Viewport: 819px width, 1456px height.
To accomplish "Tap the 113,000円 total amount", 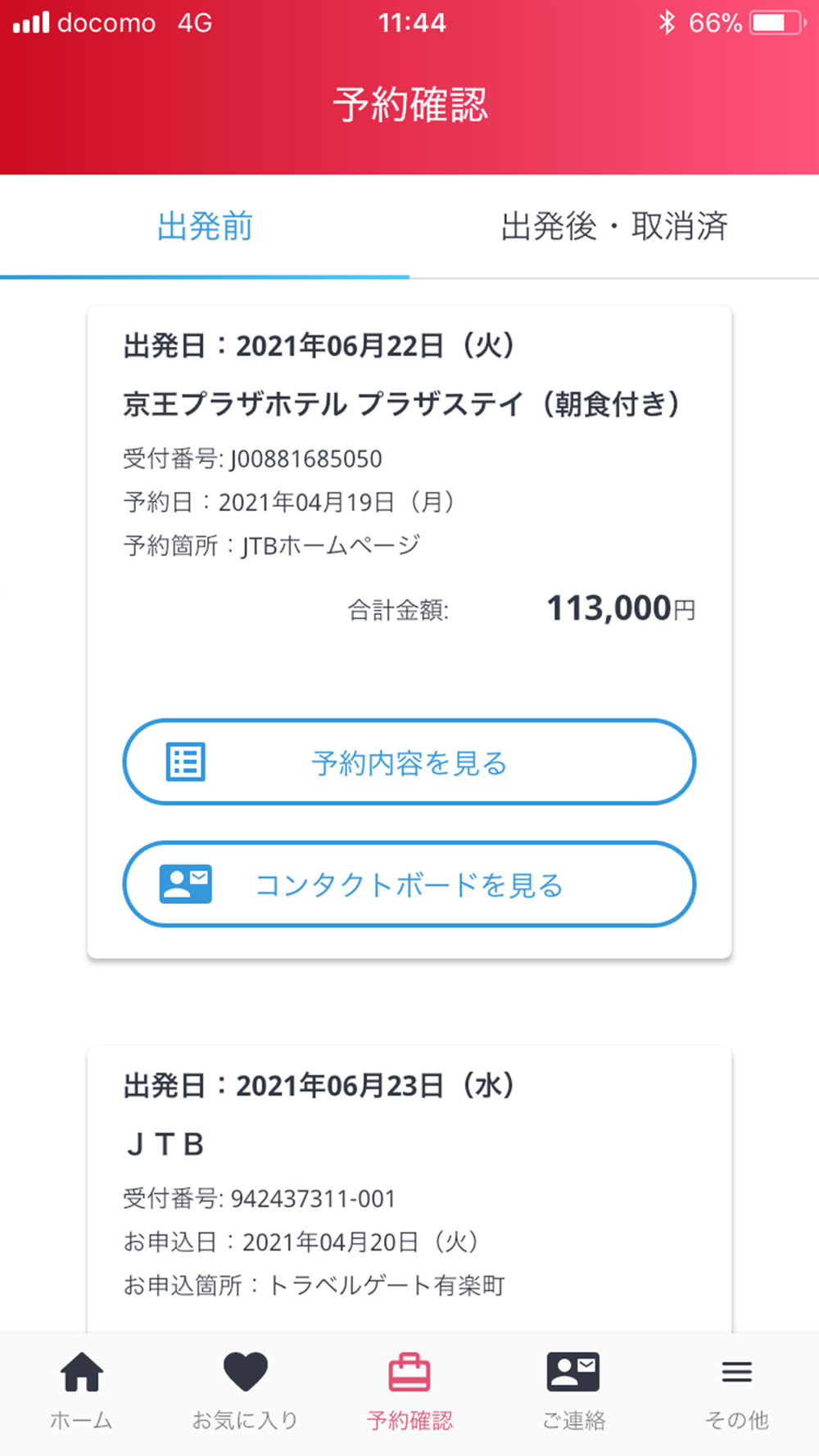I will 620,608.
